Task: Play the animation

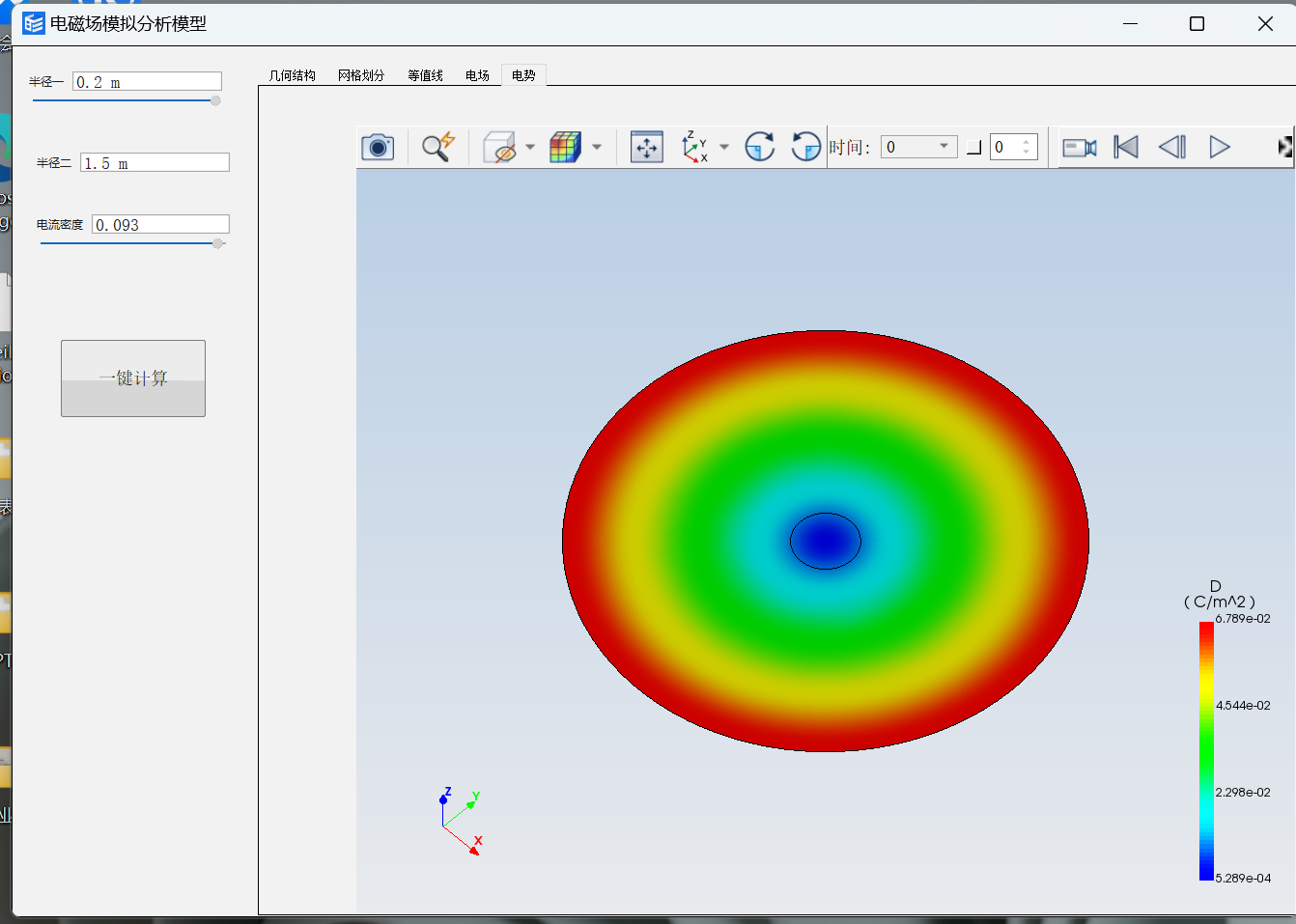Action: [x=1220, y=147]
